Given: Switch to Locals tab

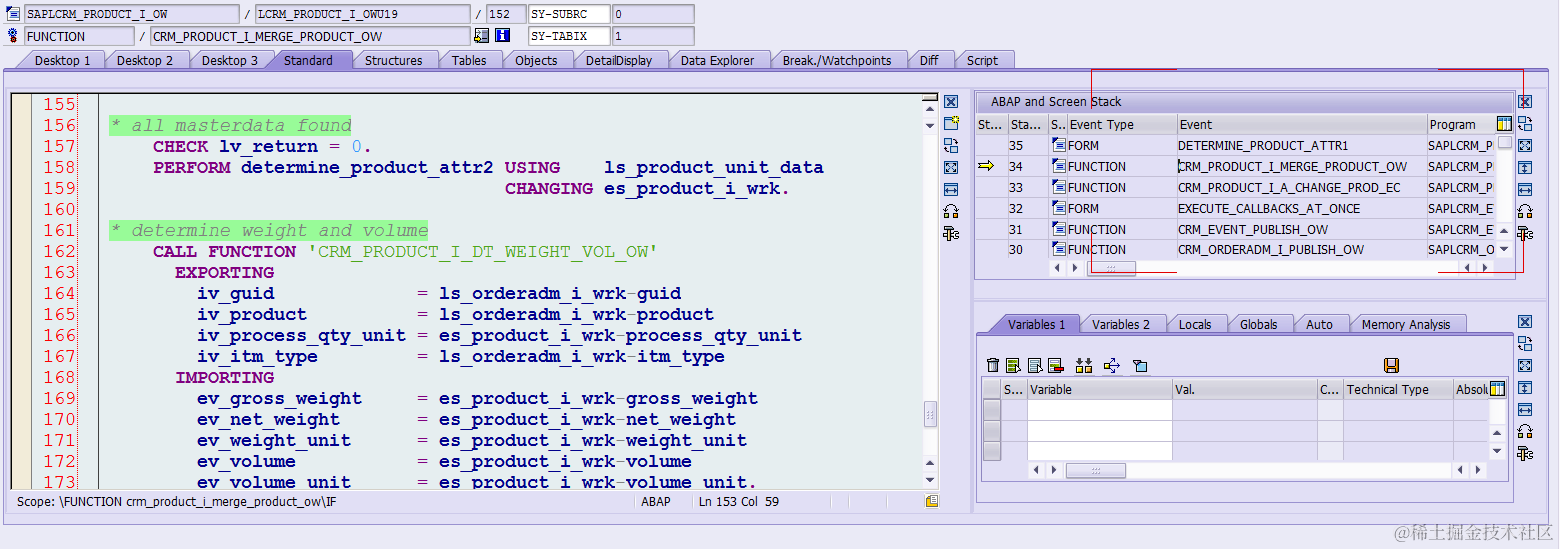Looking at the screenshot, I should 1195,324.
